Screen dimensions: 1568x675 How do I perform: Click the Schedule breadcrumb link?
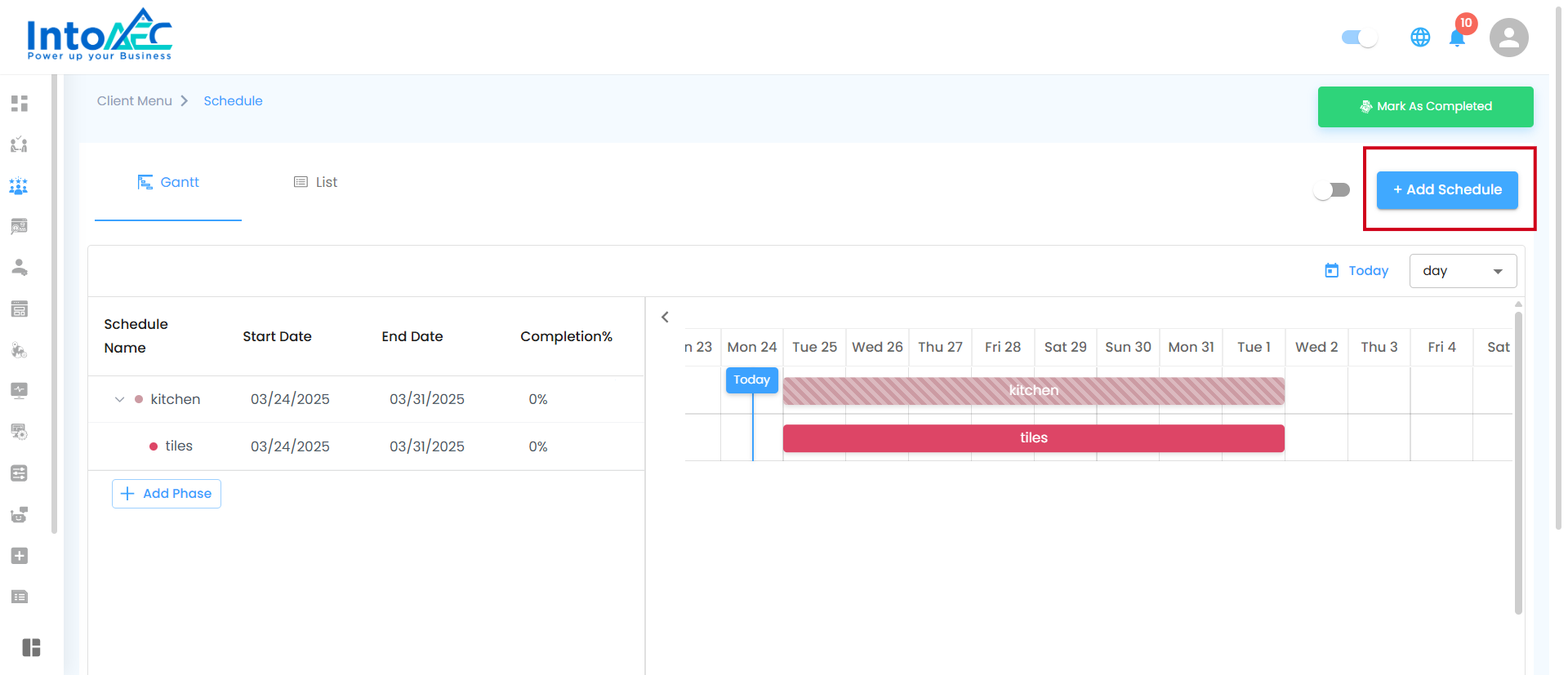(233, 101)
